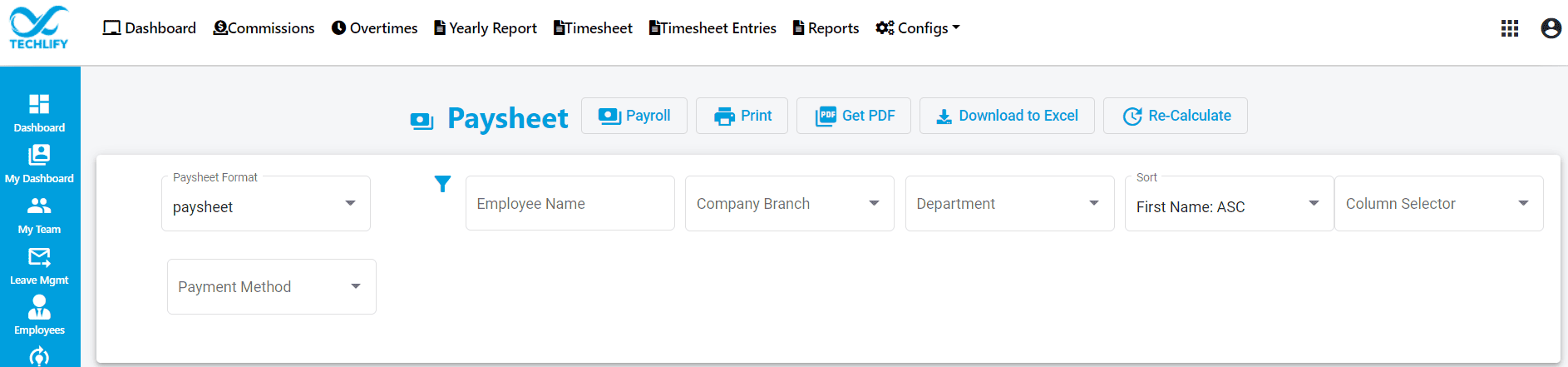Go to My Team in sidebar
This screenshot has width=1568, height=367.
tap(39, 216)
